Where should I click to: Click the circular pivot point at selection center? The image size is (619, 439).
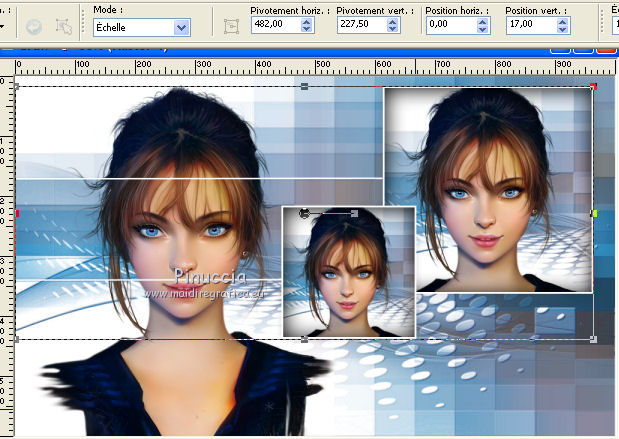tap(304, 214)
